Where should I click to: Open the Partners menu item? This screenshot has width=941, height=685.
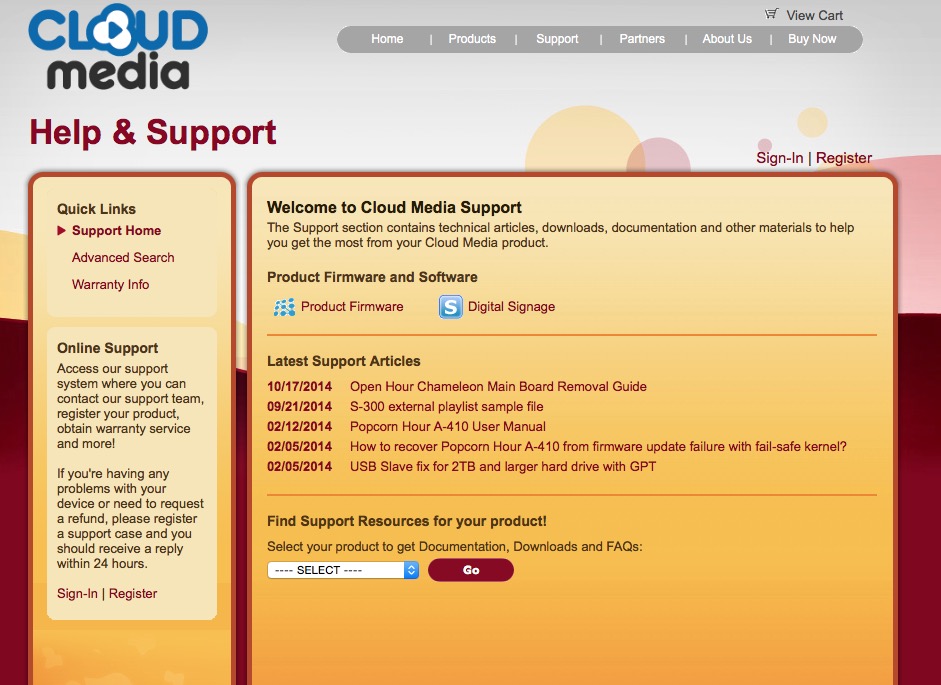(642, 39)
